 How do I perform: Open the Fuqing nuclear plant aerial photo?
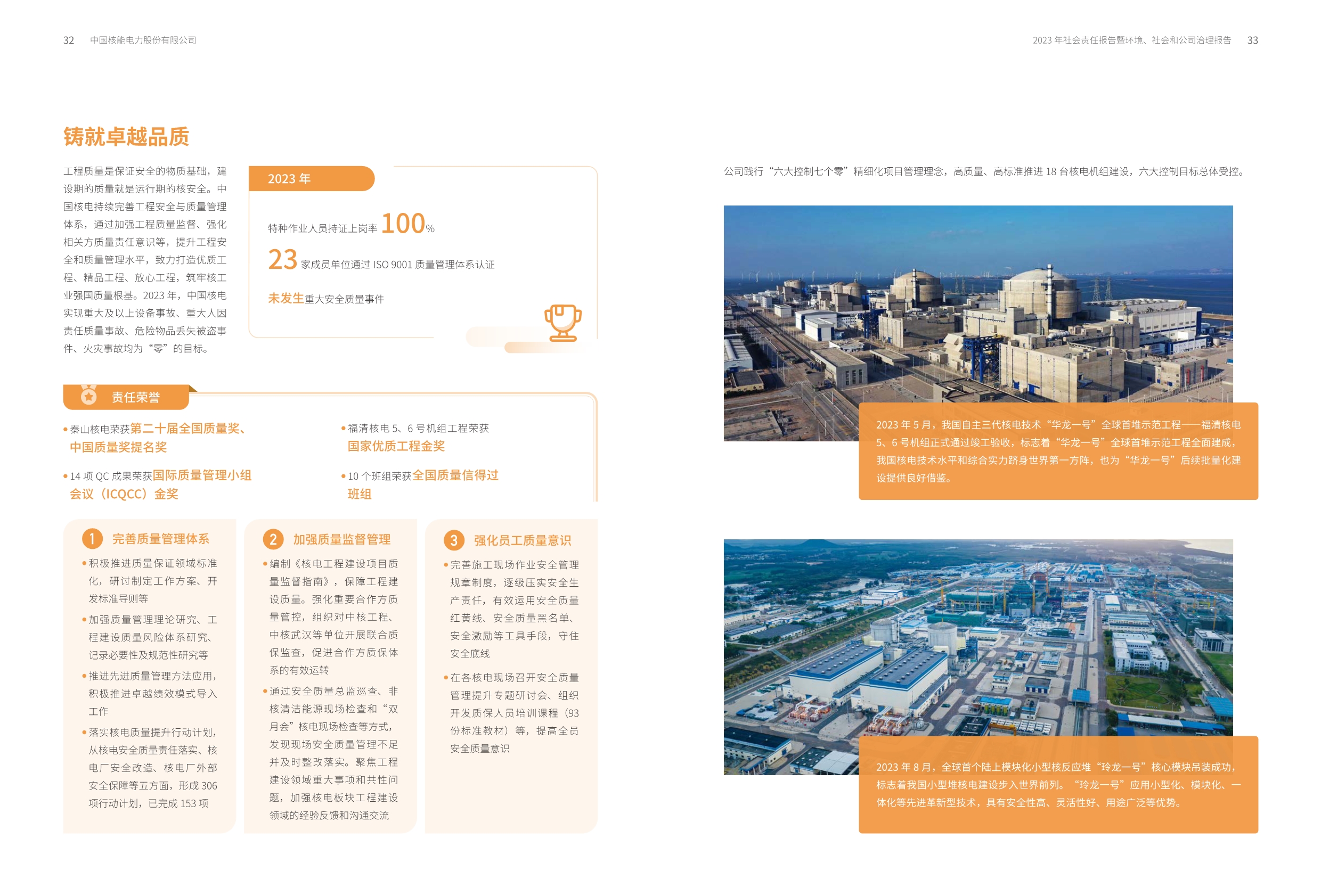(977, 323)
